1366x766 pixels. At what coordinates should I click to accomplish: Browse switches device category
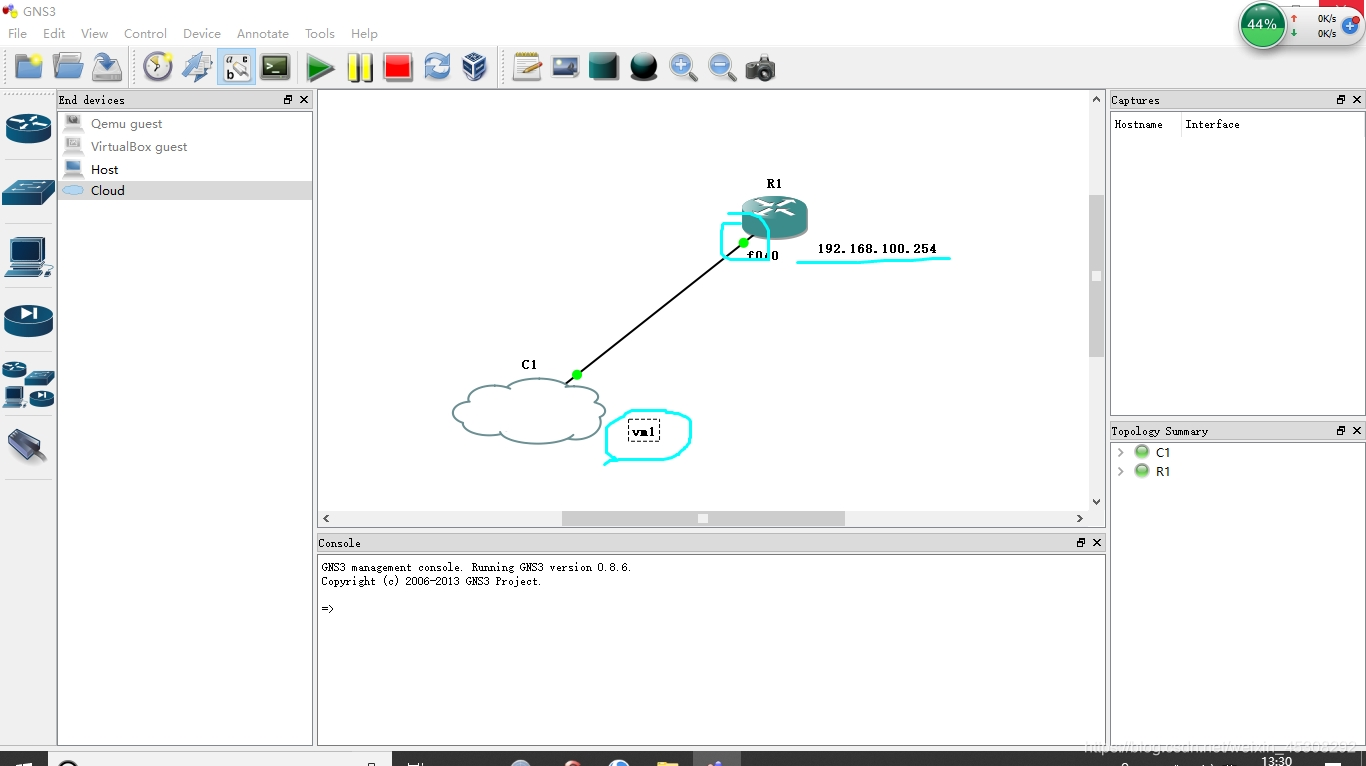coord(28,192)
